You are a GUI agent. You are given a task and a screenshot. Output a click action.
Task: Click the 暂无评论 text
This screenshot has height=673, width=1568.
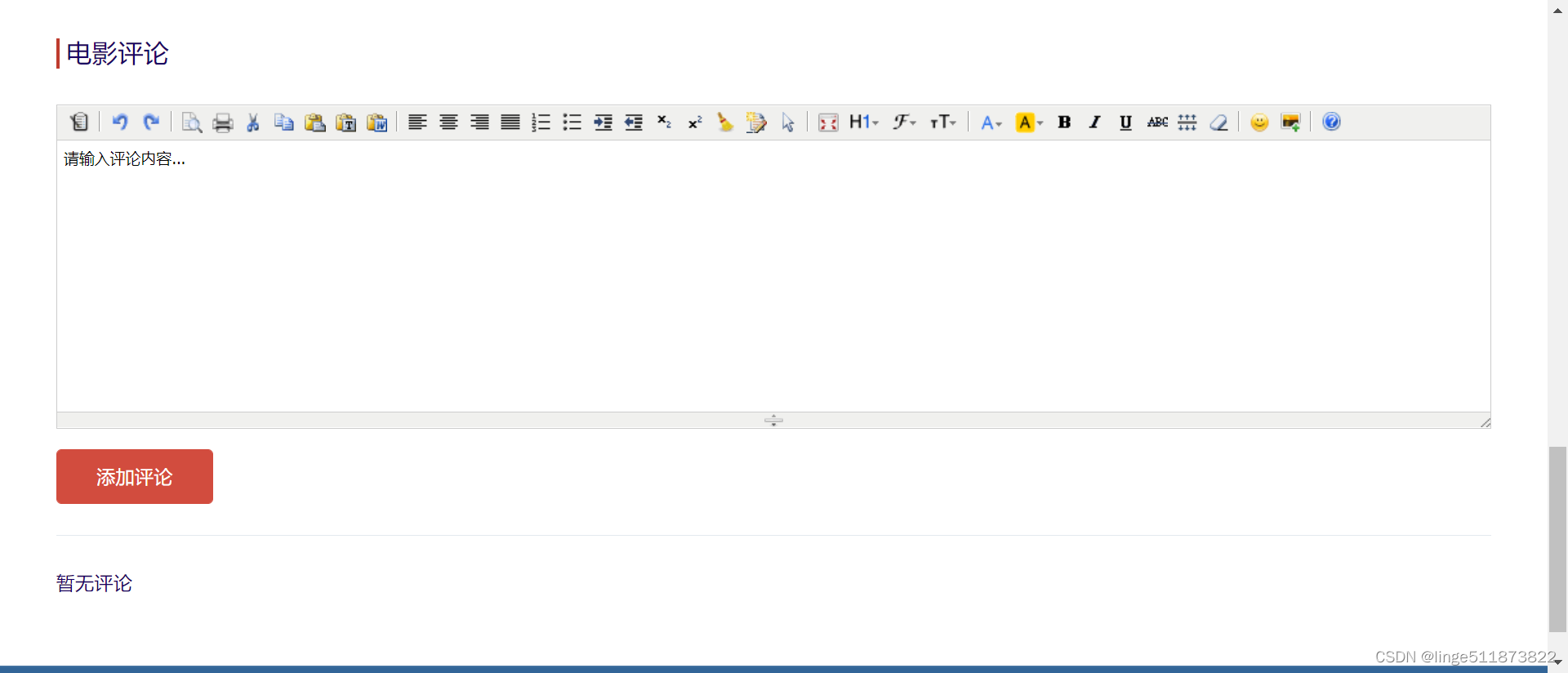94,583
